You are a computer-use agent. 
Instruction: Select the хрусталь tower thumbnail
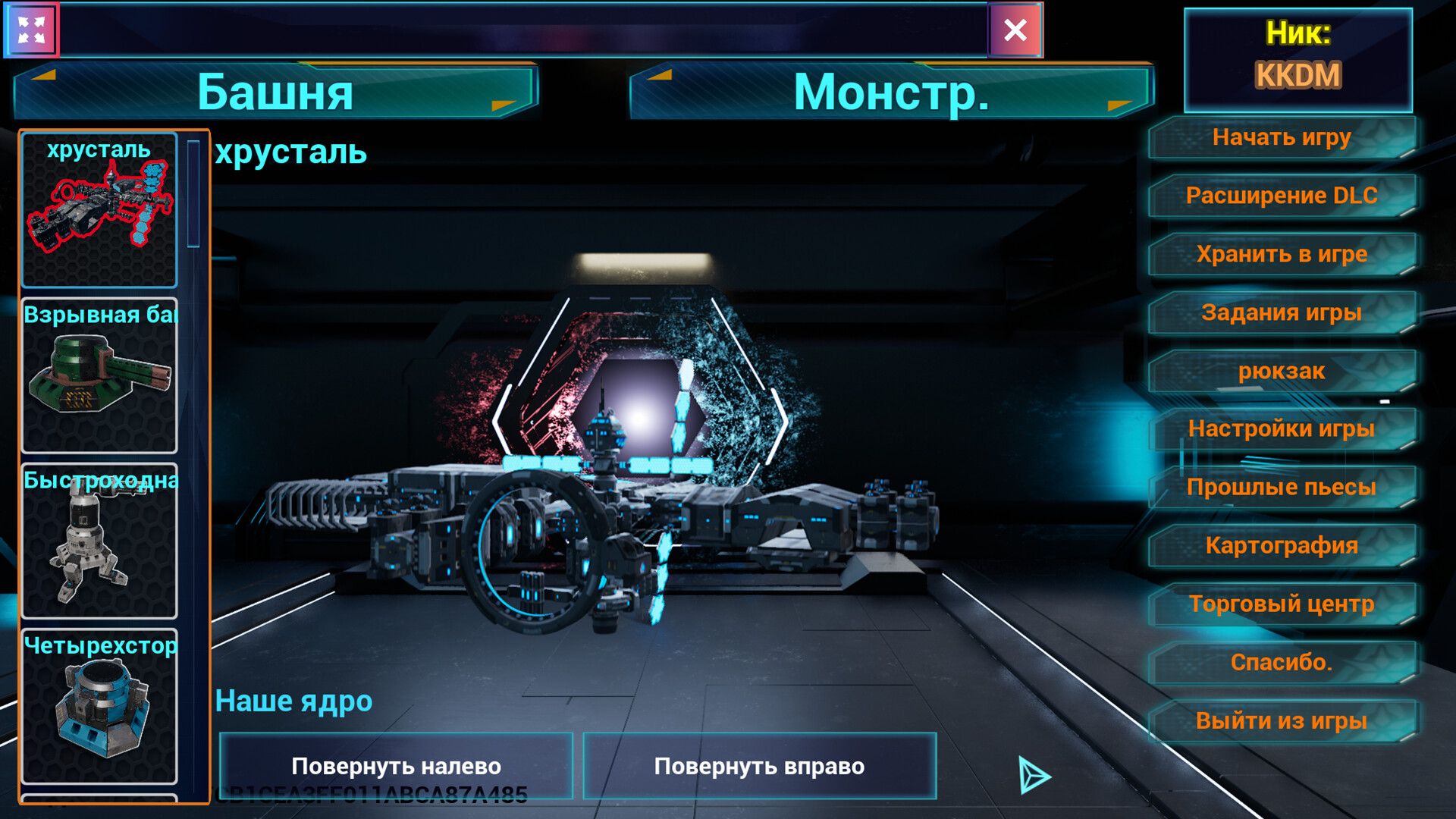tap(99, 210)
